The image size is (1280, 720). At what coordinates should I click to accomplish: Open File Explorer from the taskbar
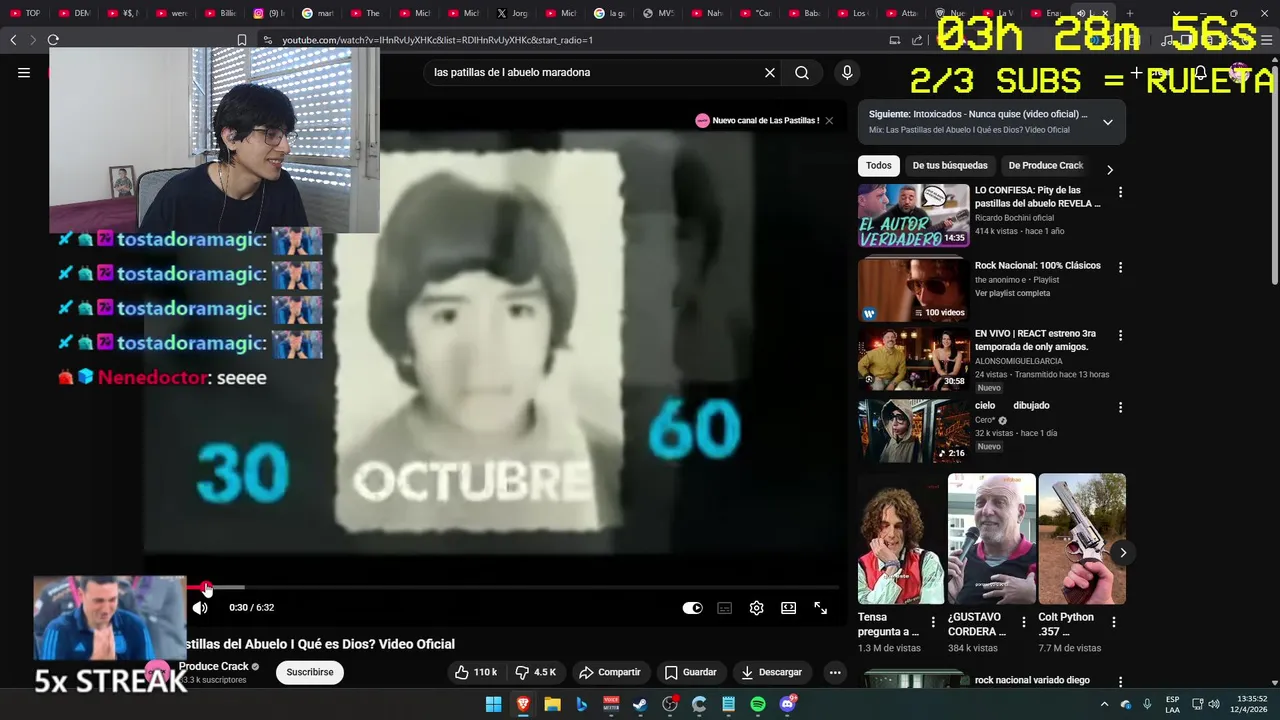(x=552, y=704)
